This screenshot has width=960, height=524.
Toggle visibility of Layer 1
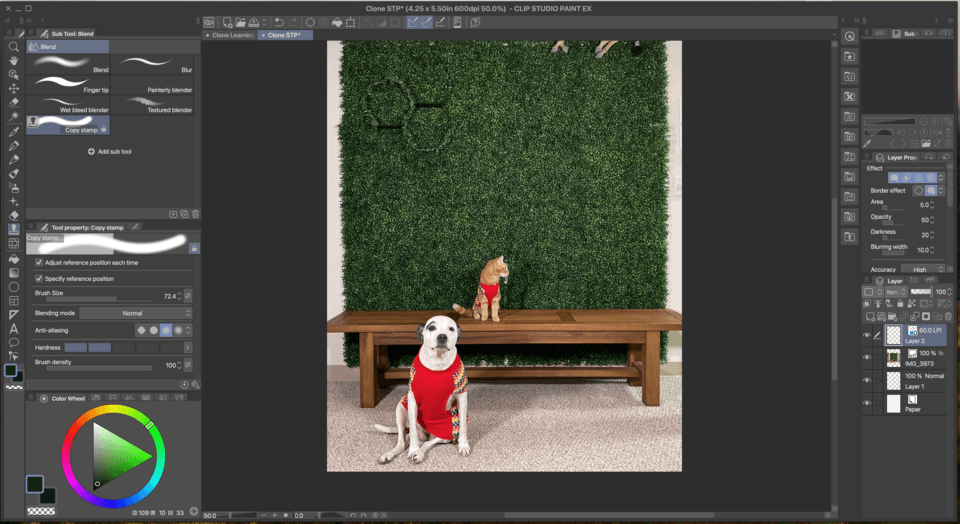(x=866, y=380)
